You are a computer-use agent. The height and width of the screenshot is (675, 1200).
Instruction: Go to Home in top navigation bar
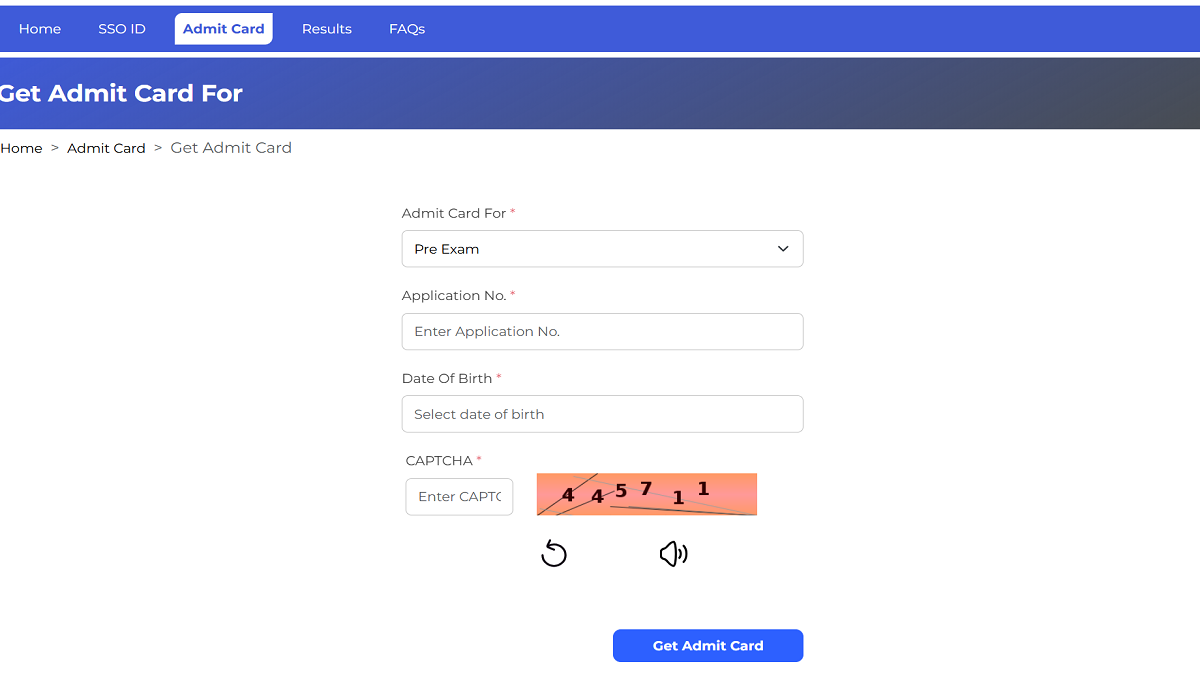pos(40,29)
